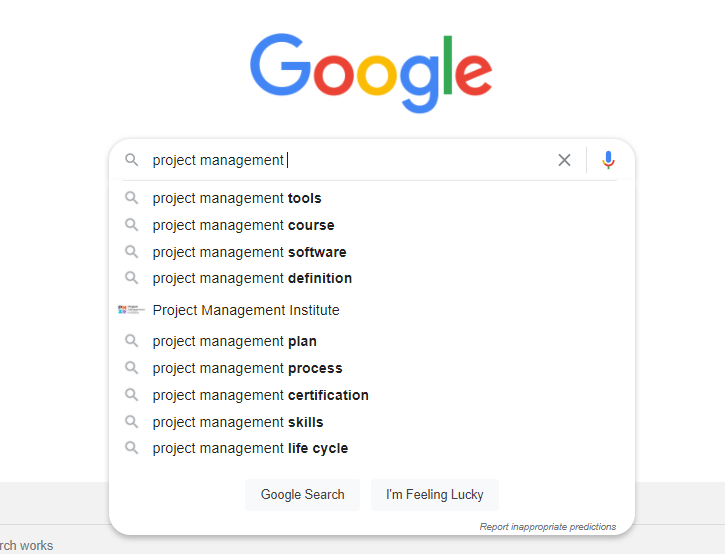Open Project Management Institute suggestion
The height and width of the screenshot is (554, 725).
click(x=246, y=310)
